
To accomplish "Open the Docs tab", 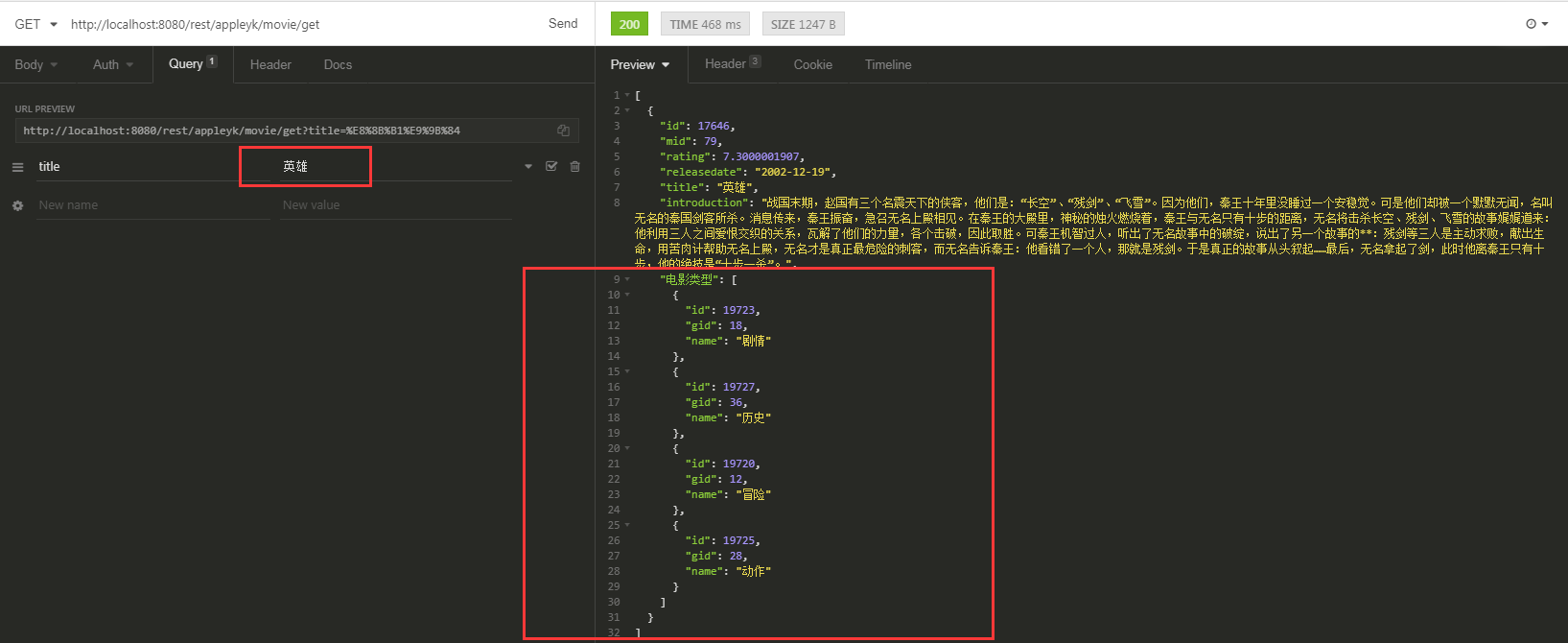I will coord(338,64).
